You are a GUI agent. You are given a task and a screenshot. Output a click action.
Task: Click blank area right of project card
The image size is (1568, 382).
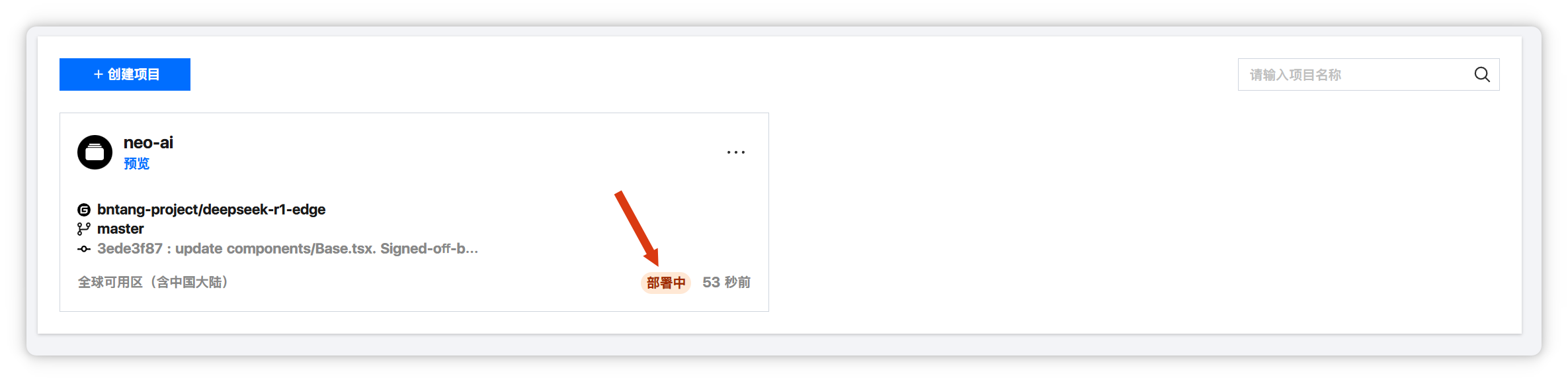click(x=1124, y=212)
